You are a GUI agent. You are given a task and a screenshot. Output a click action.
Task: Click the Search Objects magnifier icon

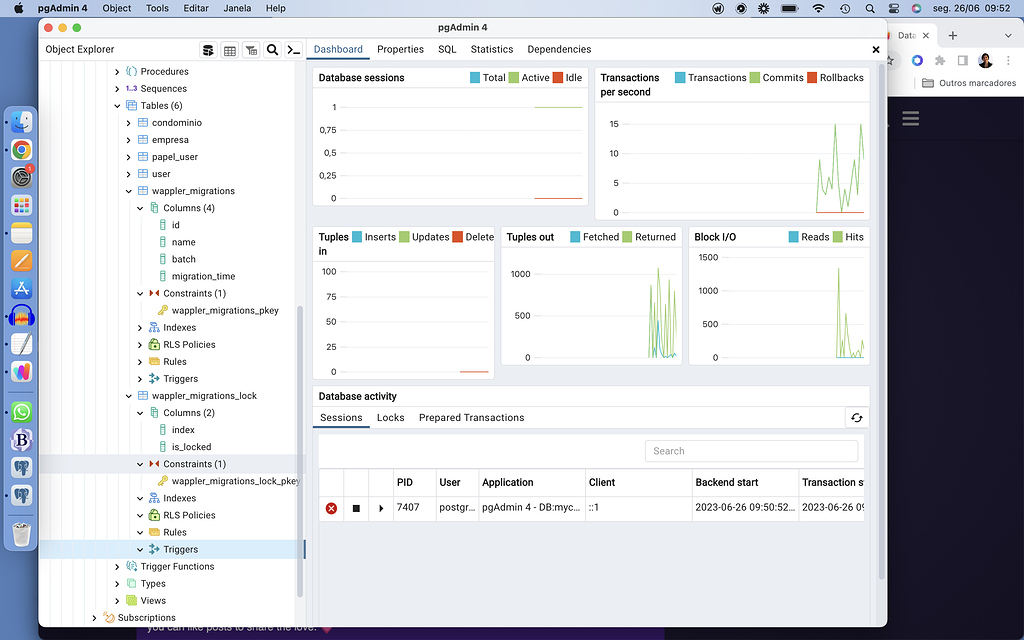[x=272, y=50]
